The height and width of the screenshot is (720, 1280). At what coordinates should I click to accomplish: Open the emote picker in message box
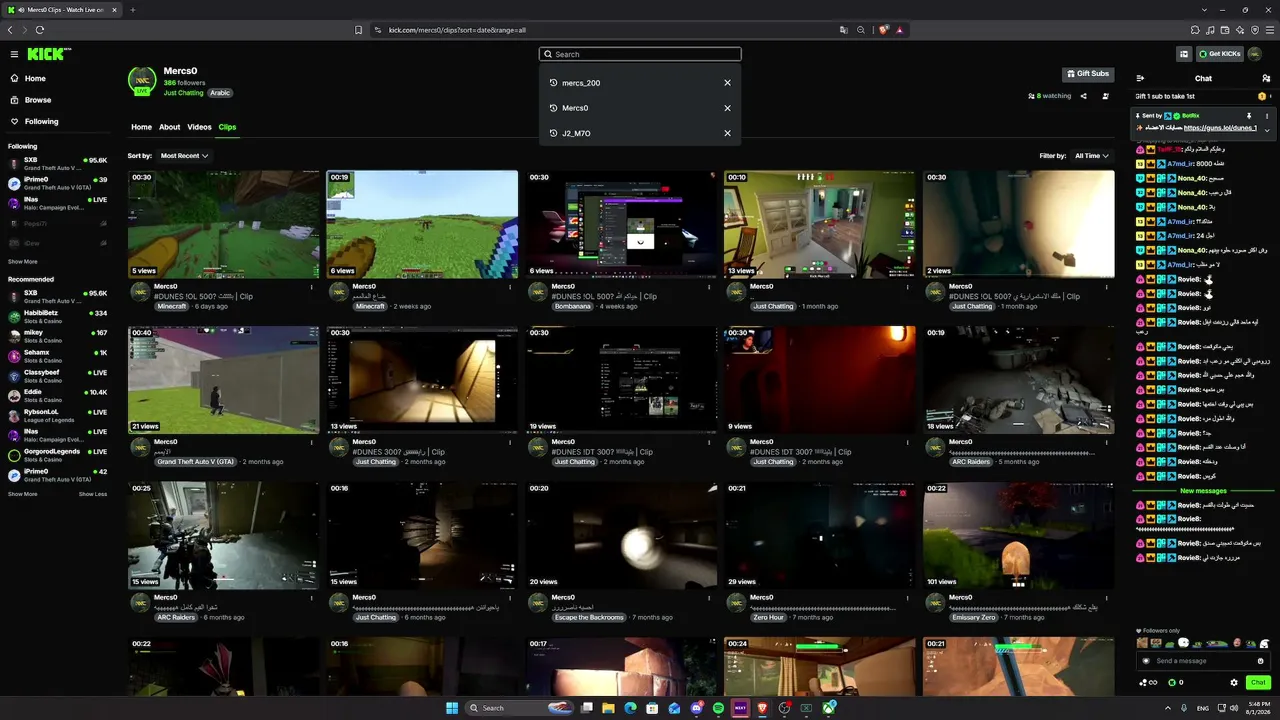pyautogui.click(x=1260, y=661)
